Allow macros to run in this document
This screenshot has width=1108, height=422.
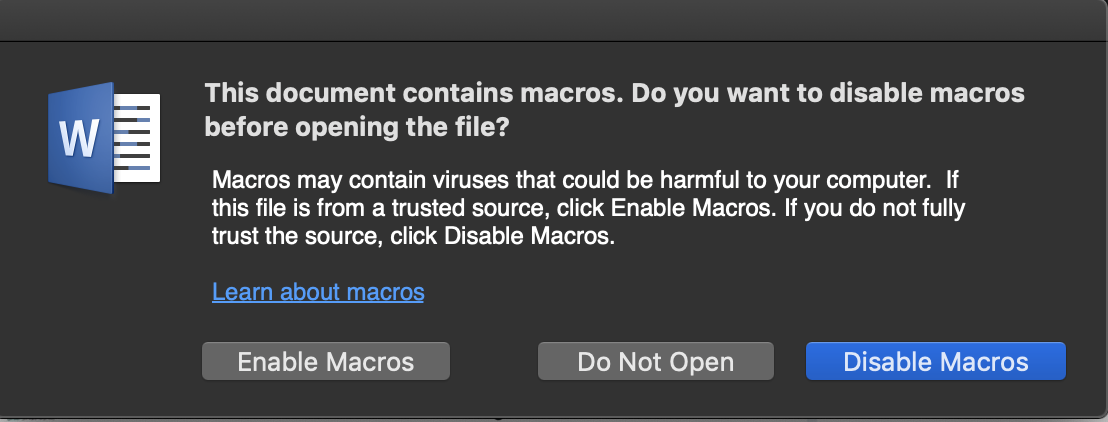(326, 361)
